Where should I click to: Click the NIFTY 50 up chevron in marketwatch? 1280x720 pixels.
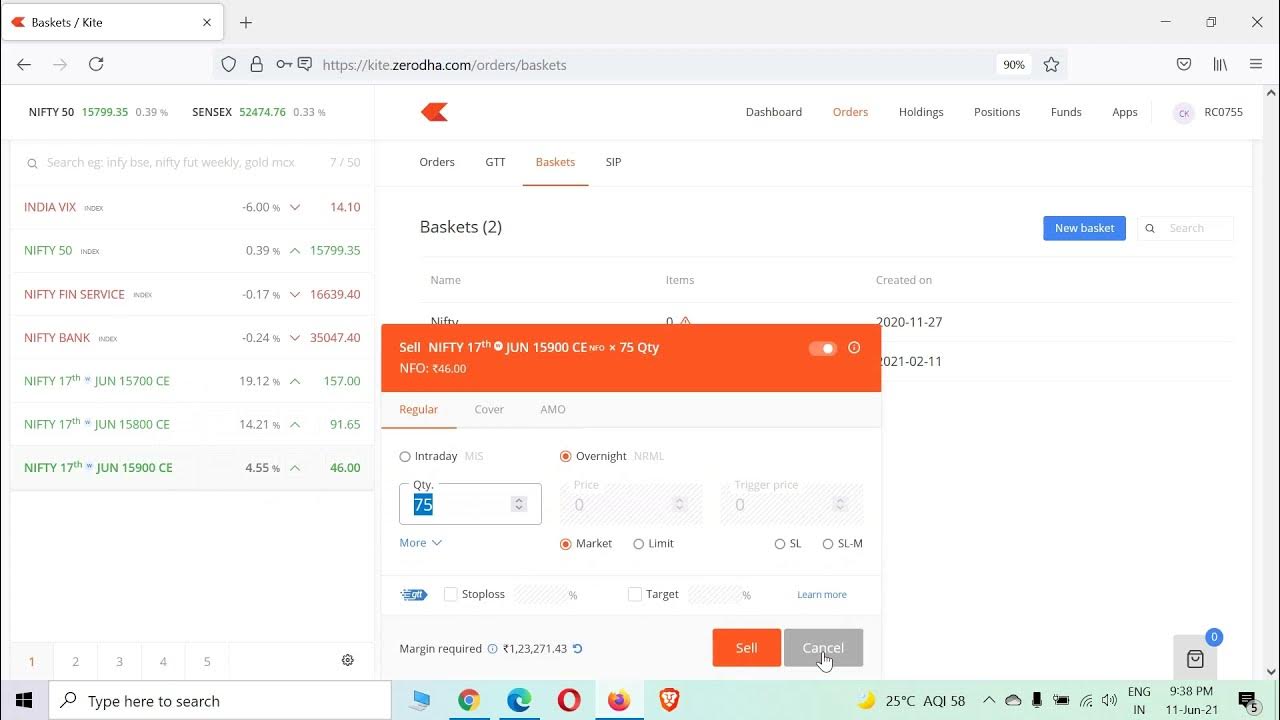click(x=295, y=251)
